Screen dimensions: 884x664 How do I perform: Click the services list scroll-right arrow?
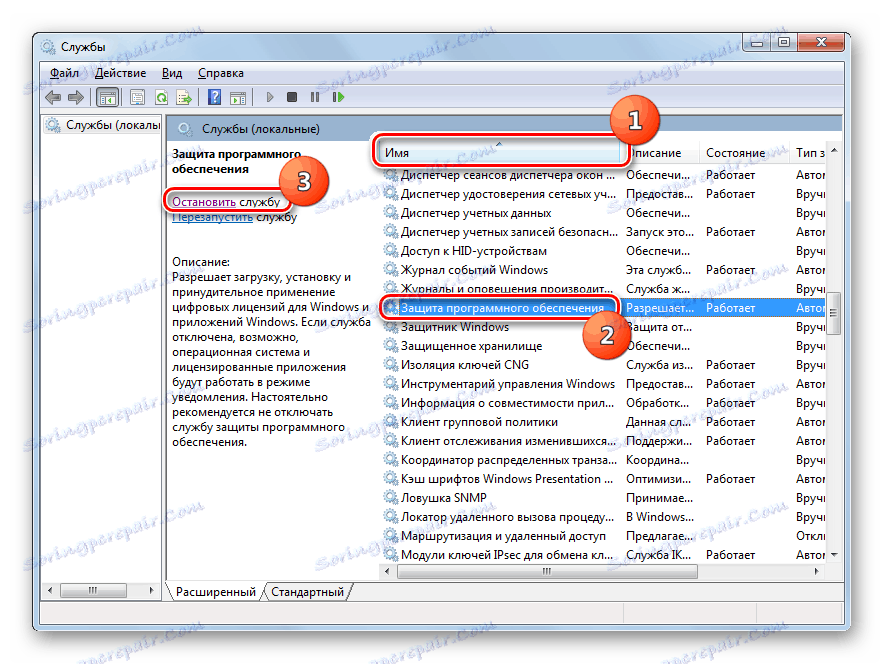point(816,572)
